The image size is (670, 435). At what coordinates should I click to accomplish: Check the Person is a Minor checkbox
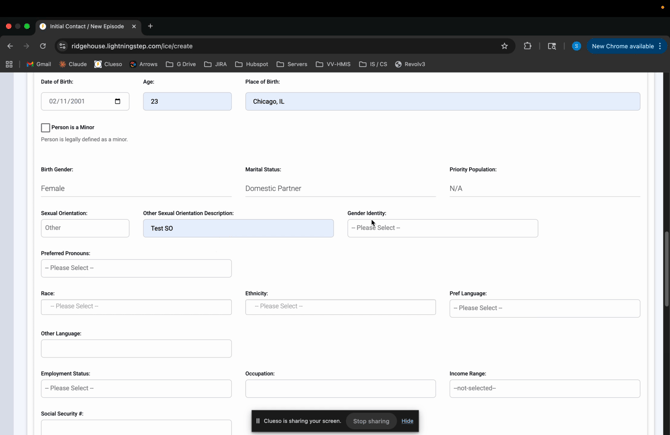[45, 128]
